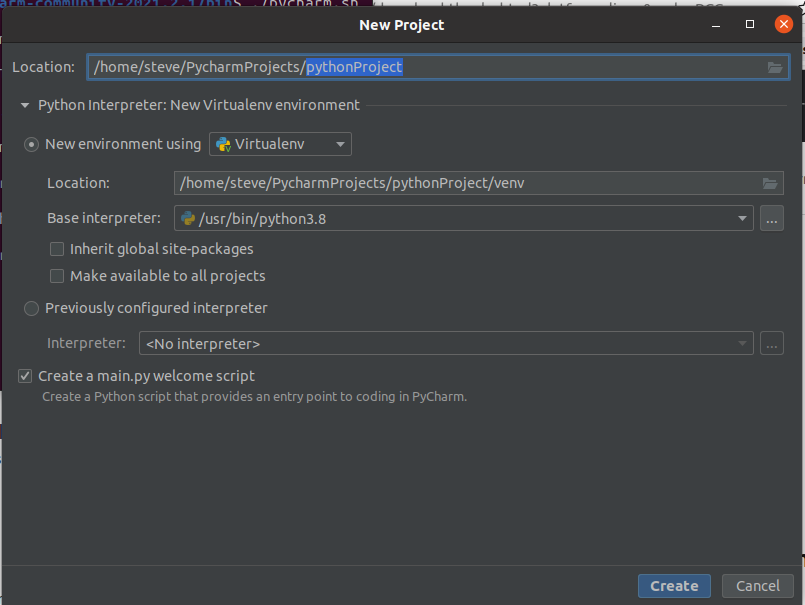Open the No interpreter dropdown
Viewport: 805px width, 605px height.
446,343
